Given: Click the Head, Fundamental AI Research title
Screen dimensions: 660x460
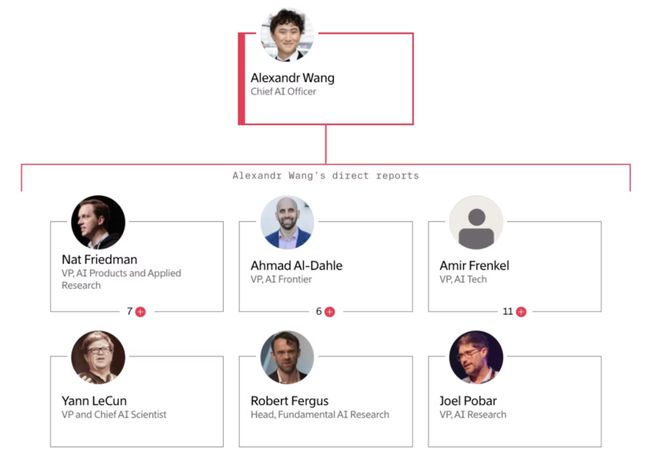Looking at the screenshot, I should (x=320, y=415).
